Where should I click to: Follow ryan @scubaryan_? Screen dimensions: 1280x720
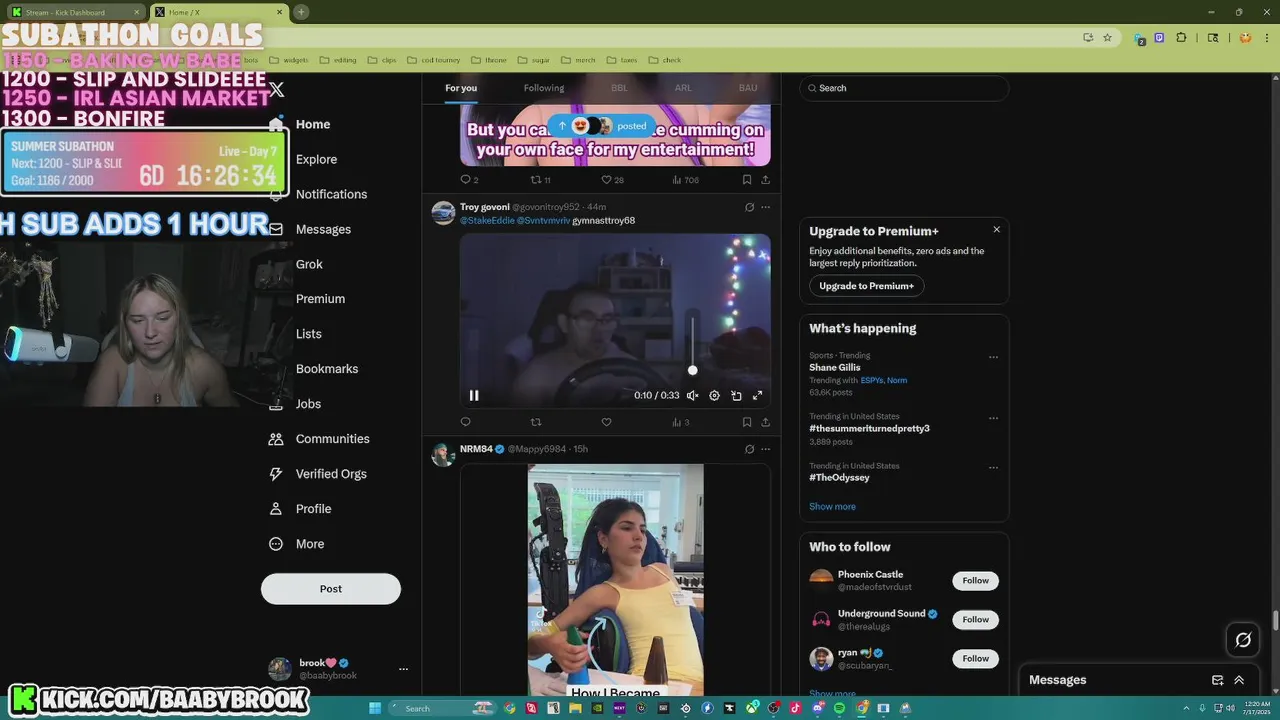coord(975,659)
